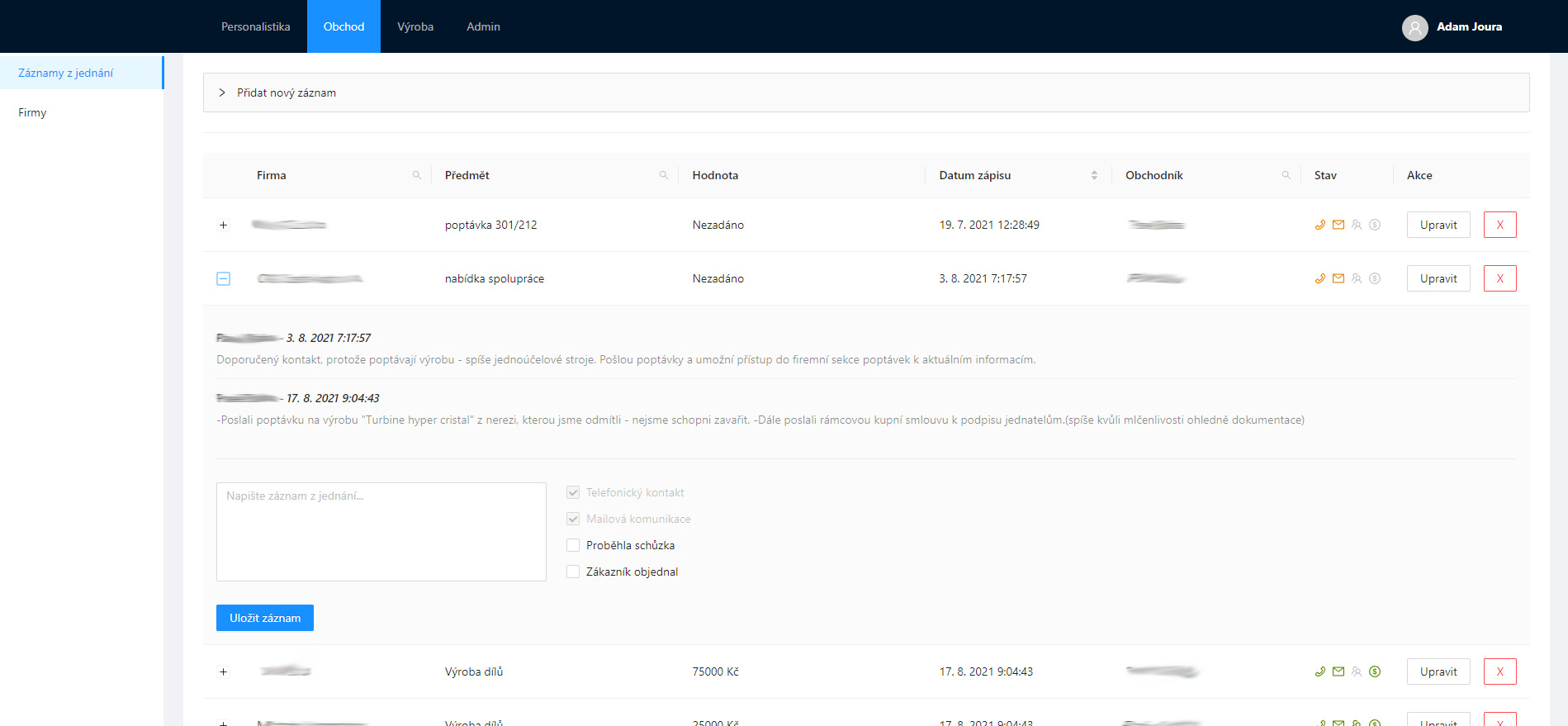Viewport: 1568px width, 726px height.
Task: Check Zákazník objednal checkbox
Action: (x=573, y=572)
